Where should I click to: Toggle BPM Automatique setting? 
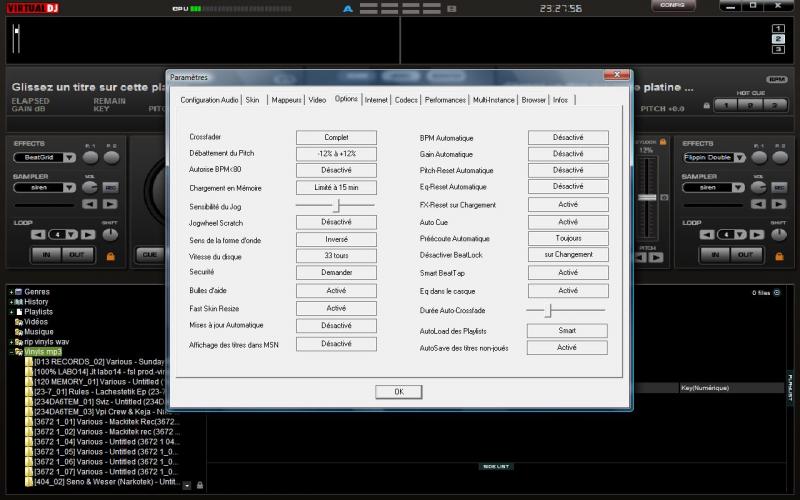click(567, 138)
